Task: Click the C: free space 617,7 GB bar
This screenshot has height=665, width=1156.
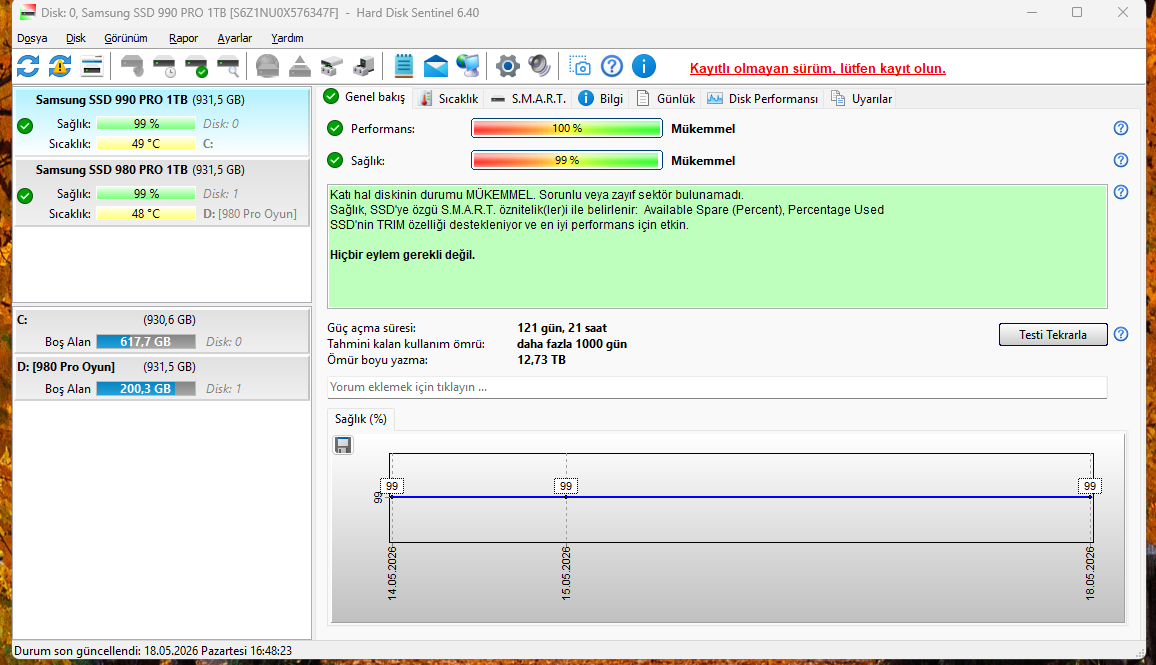Action: pos(146,342)
